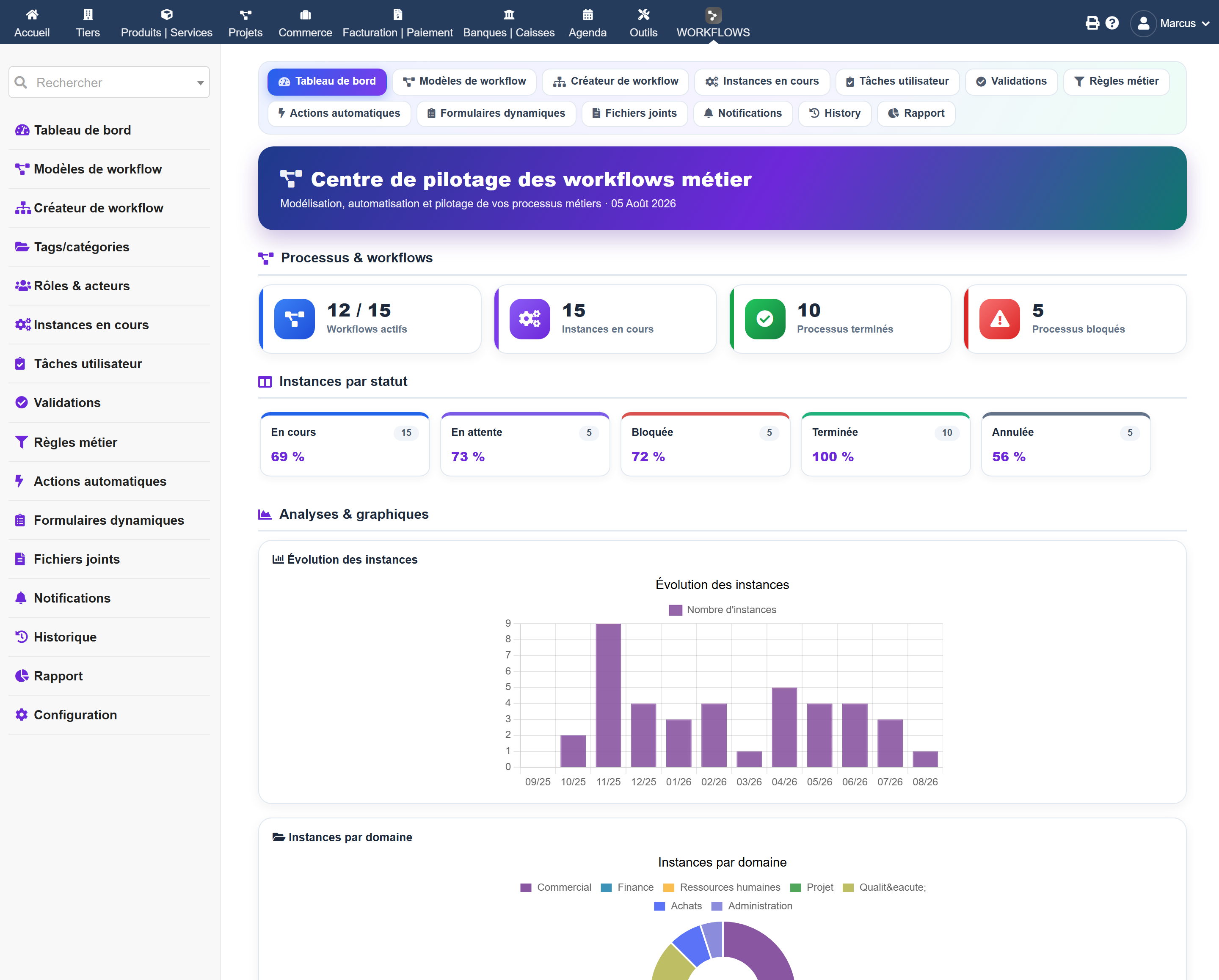Click the Achats color swatch in legend

tap(659, 906)
